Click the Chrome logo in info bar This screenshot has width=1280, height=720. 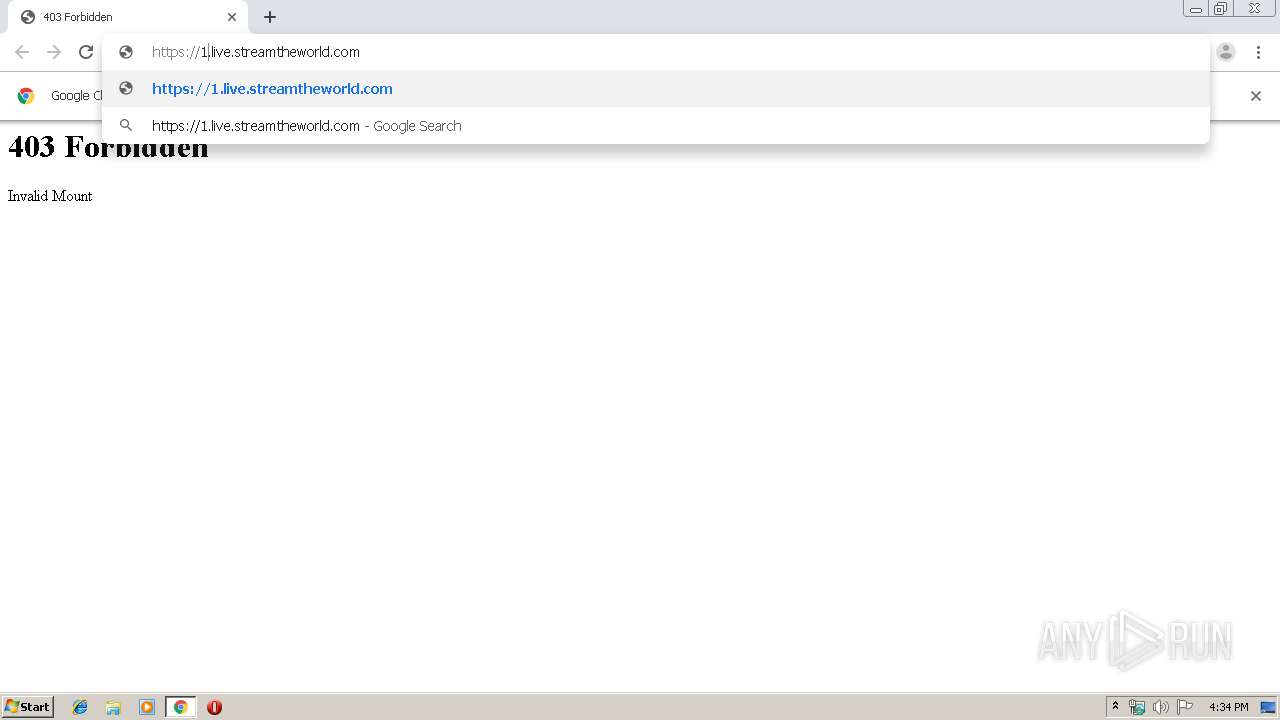(x=26, y=96)
